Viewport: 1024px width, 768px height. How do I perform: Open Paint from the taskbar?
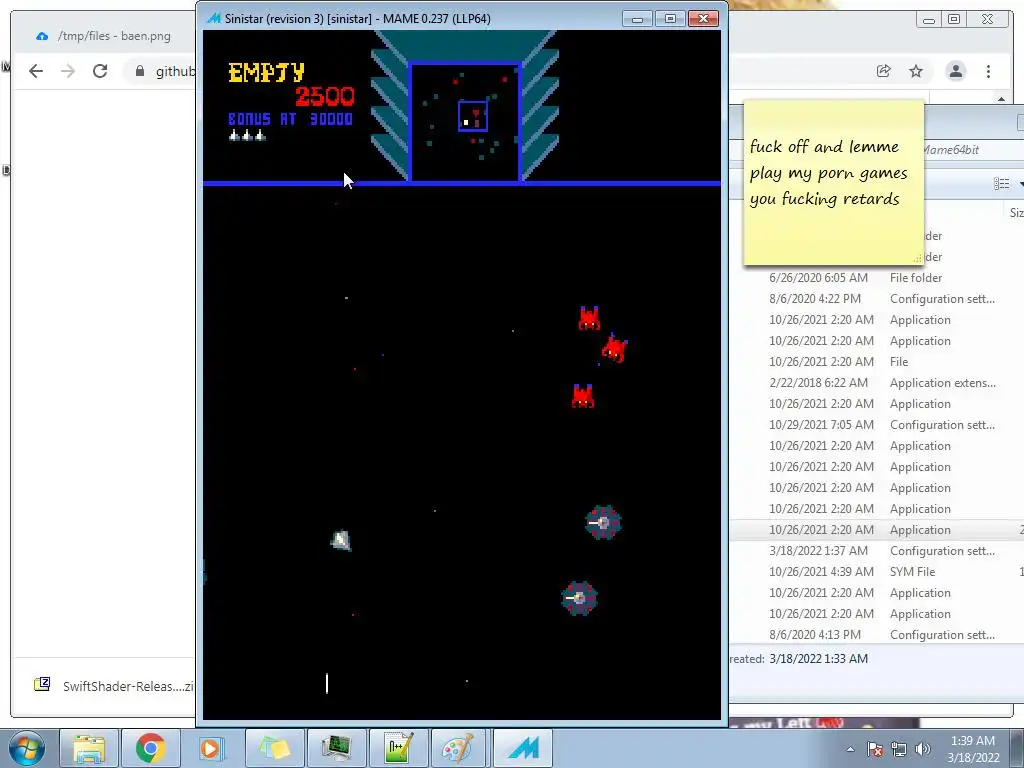click(x=460, y=748)
